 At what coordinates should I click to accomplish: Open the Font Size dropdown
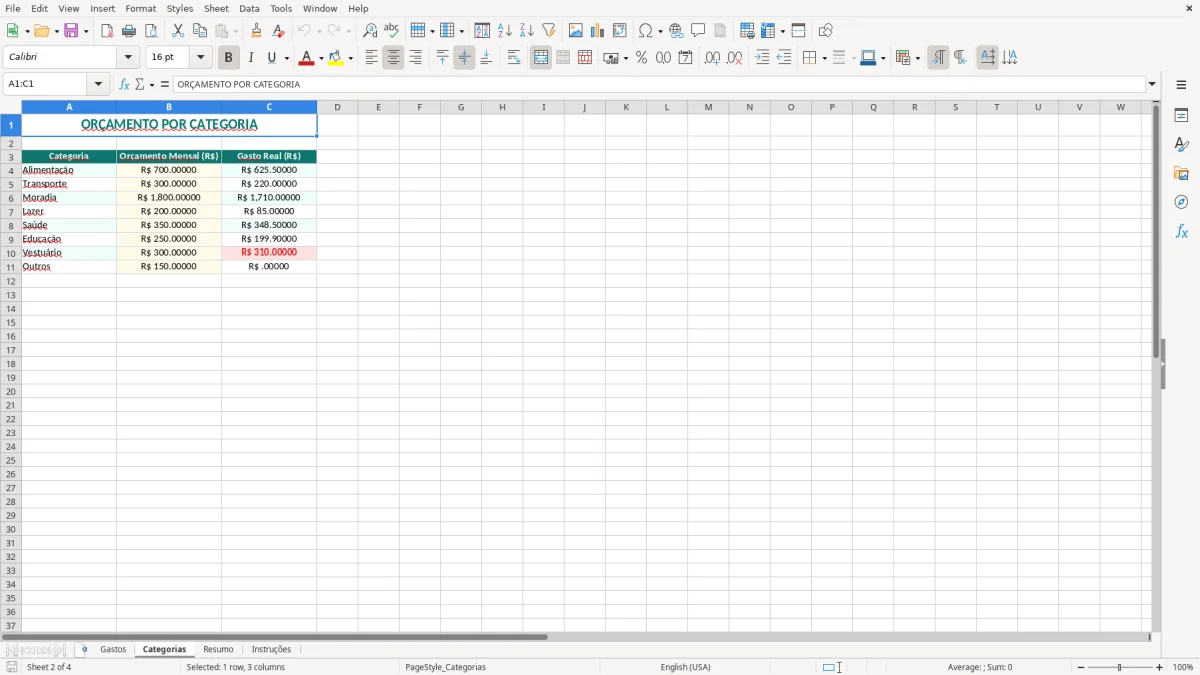point(200,58)
